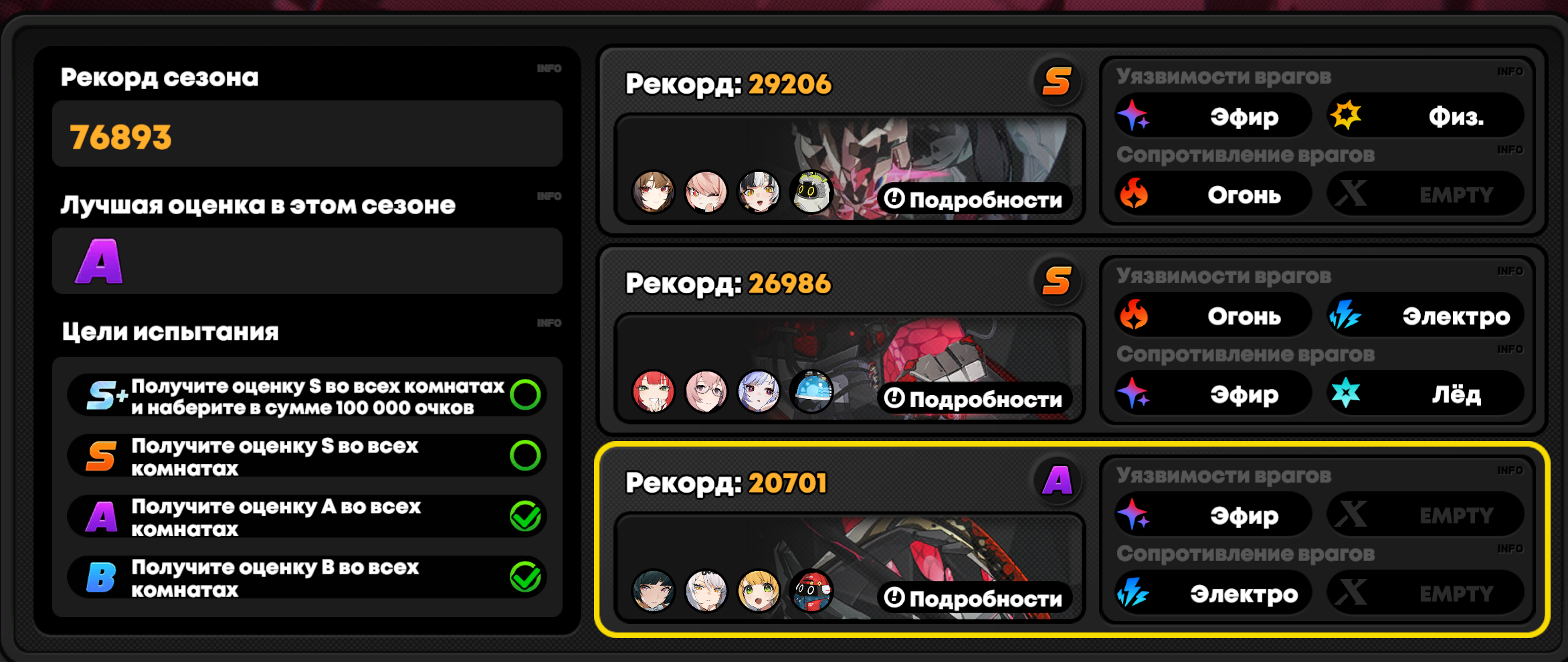Click the Physical weakness star icon
This screenshot has width=1568, height=662.
(x=1345, y=115)
